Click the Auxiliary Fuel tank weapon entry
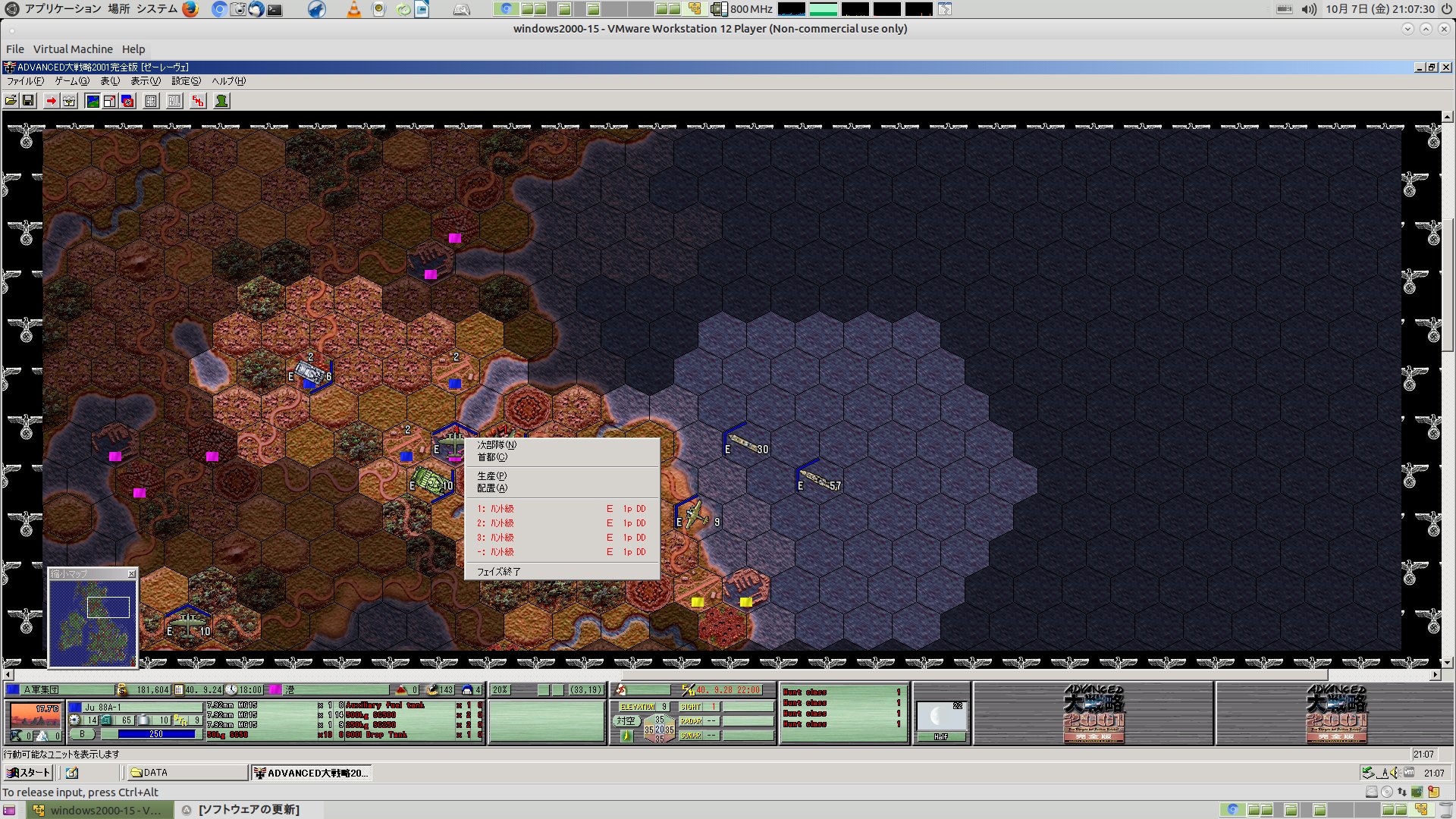 (385, 705)
